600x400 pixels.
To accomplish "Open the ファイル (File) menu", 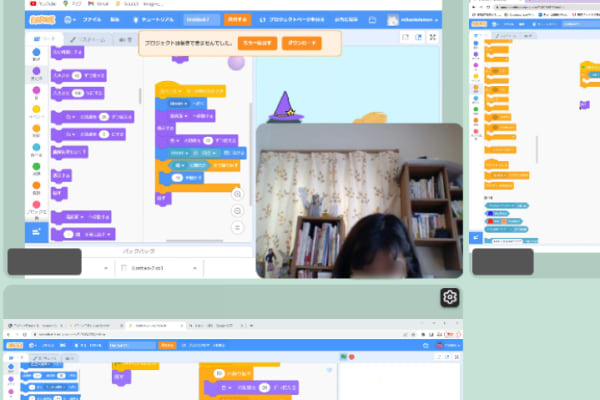I will [91, 19].
